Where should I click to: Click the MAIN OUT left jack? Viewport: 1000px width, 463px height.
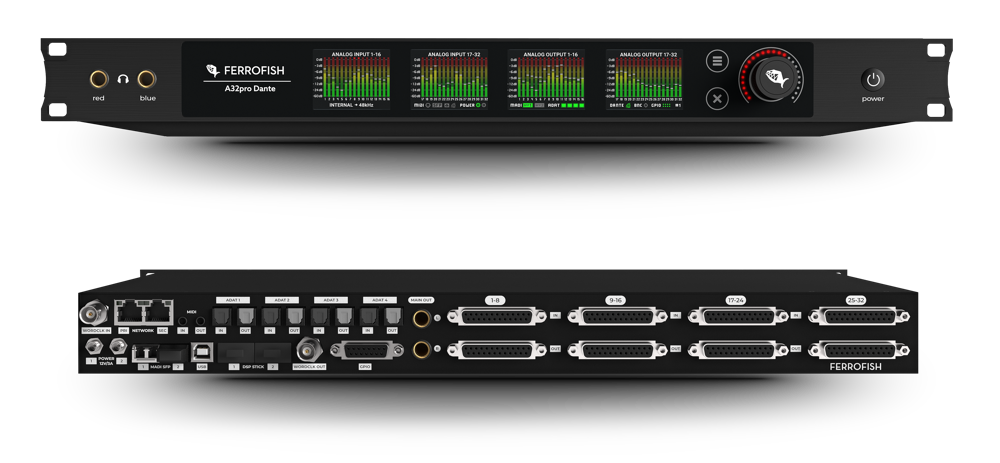pos(422,319)
